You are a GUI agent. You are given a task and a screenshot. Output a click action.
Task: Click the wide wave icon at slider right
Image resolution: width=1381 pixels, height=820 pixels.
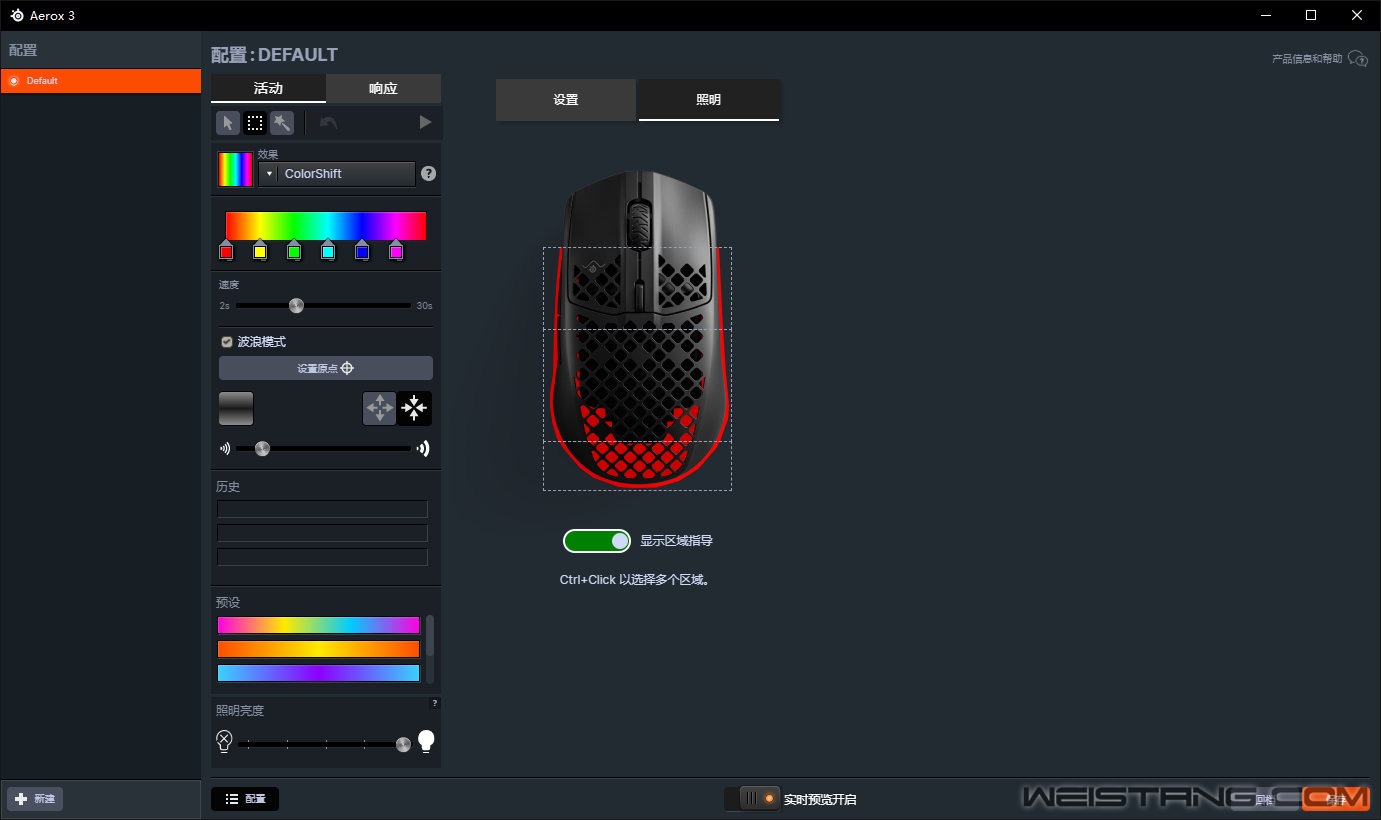tap(423, 449)
